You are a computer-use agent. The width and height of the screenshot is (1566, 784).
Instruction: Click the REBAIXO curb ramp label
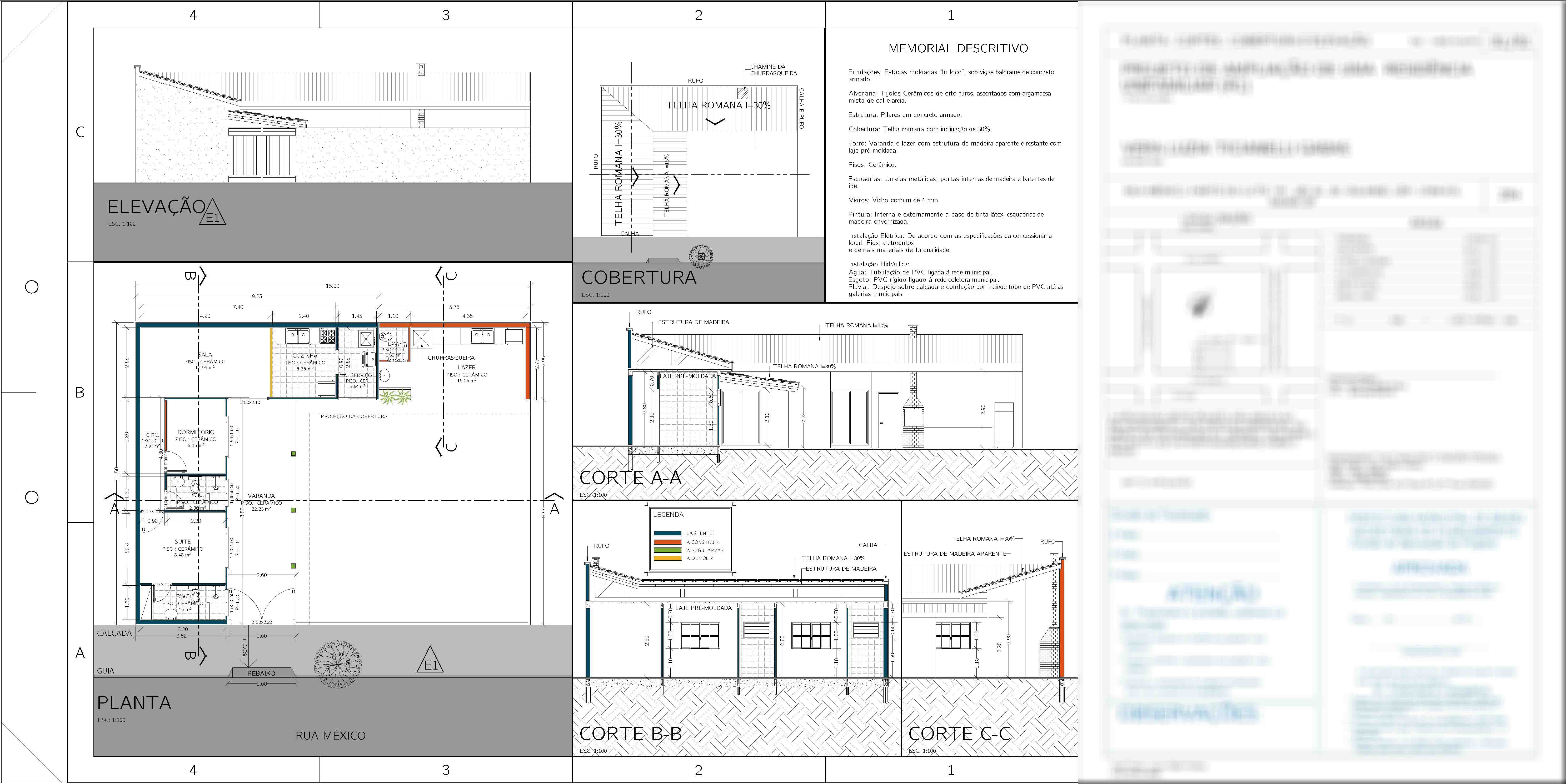click(x=261, y=674)
